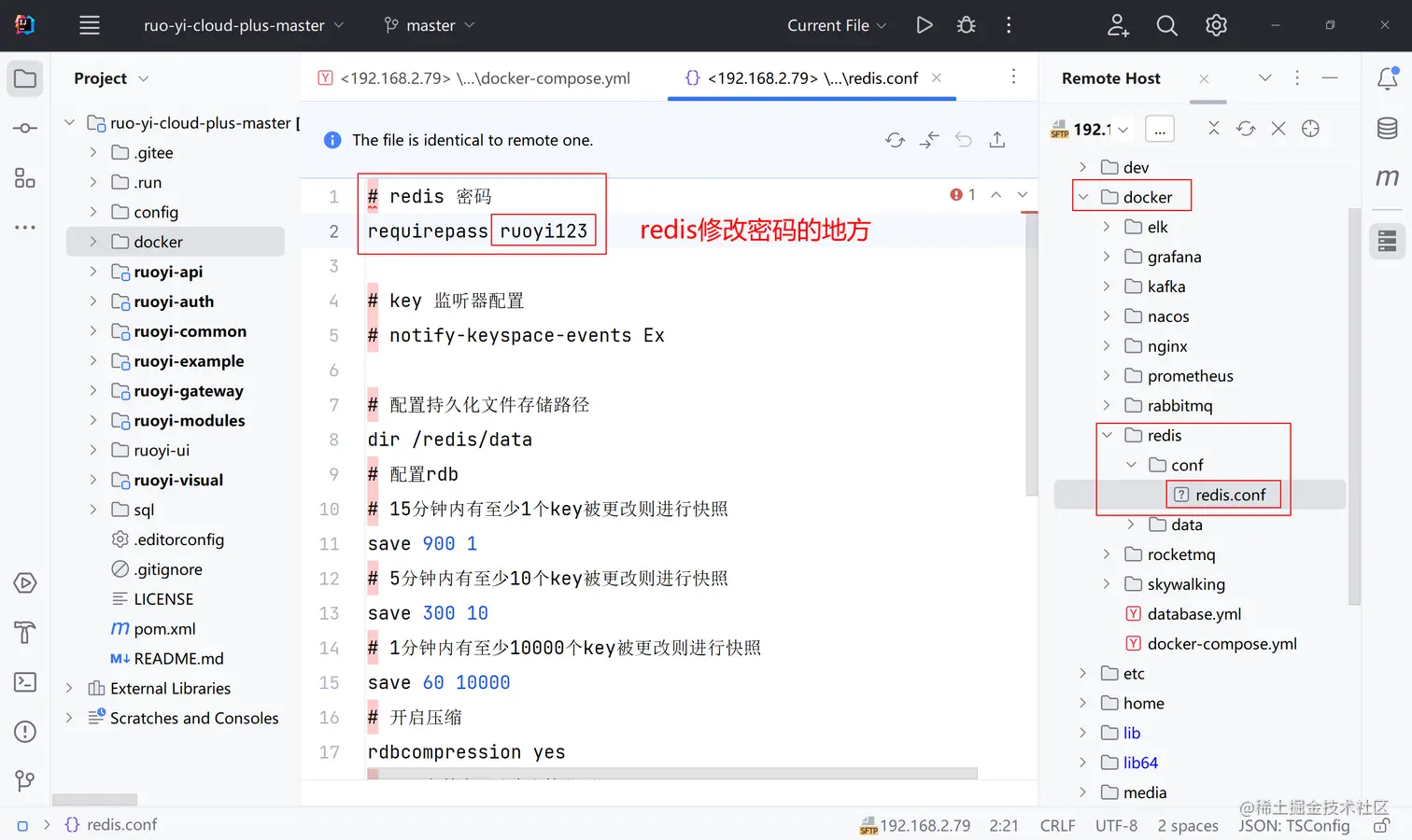Open the ruo-yi-cloud-plus-master project dropdown
This screenshot has height=840, width=1412.
click(244, 25)
